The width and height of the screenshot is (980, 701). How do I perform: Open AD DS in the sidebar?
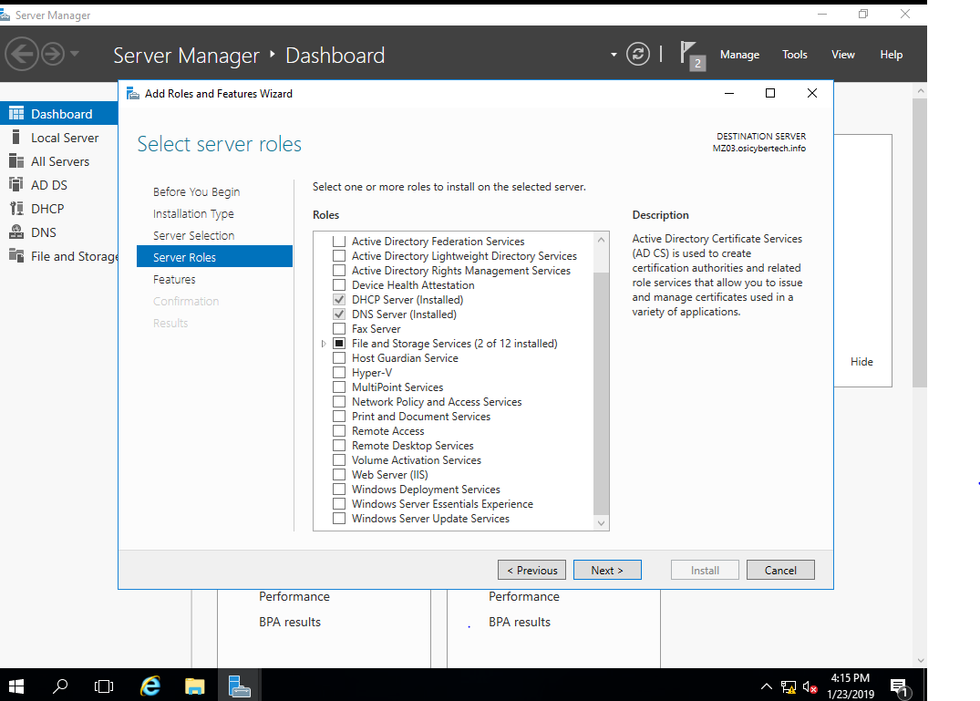click(59, 185)
